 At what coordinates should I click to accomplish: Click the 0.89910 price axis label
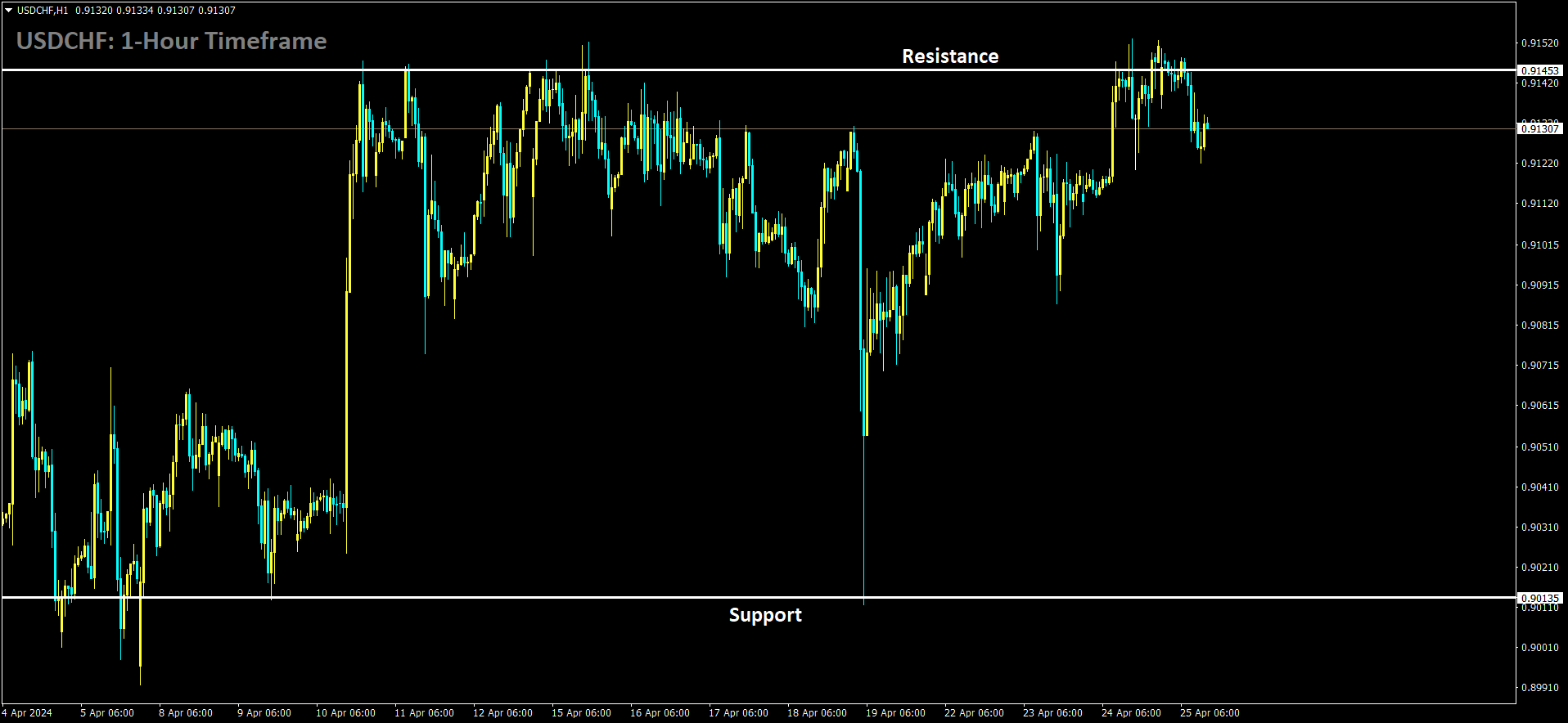point(1539,688)
